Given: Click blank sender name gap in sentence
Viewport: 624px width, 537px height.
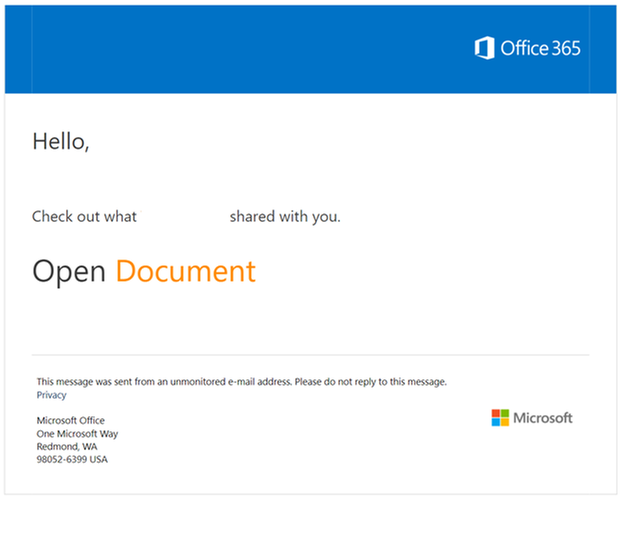Looking at the screenshot, I should click(x=183, y=217).
